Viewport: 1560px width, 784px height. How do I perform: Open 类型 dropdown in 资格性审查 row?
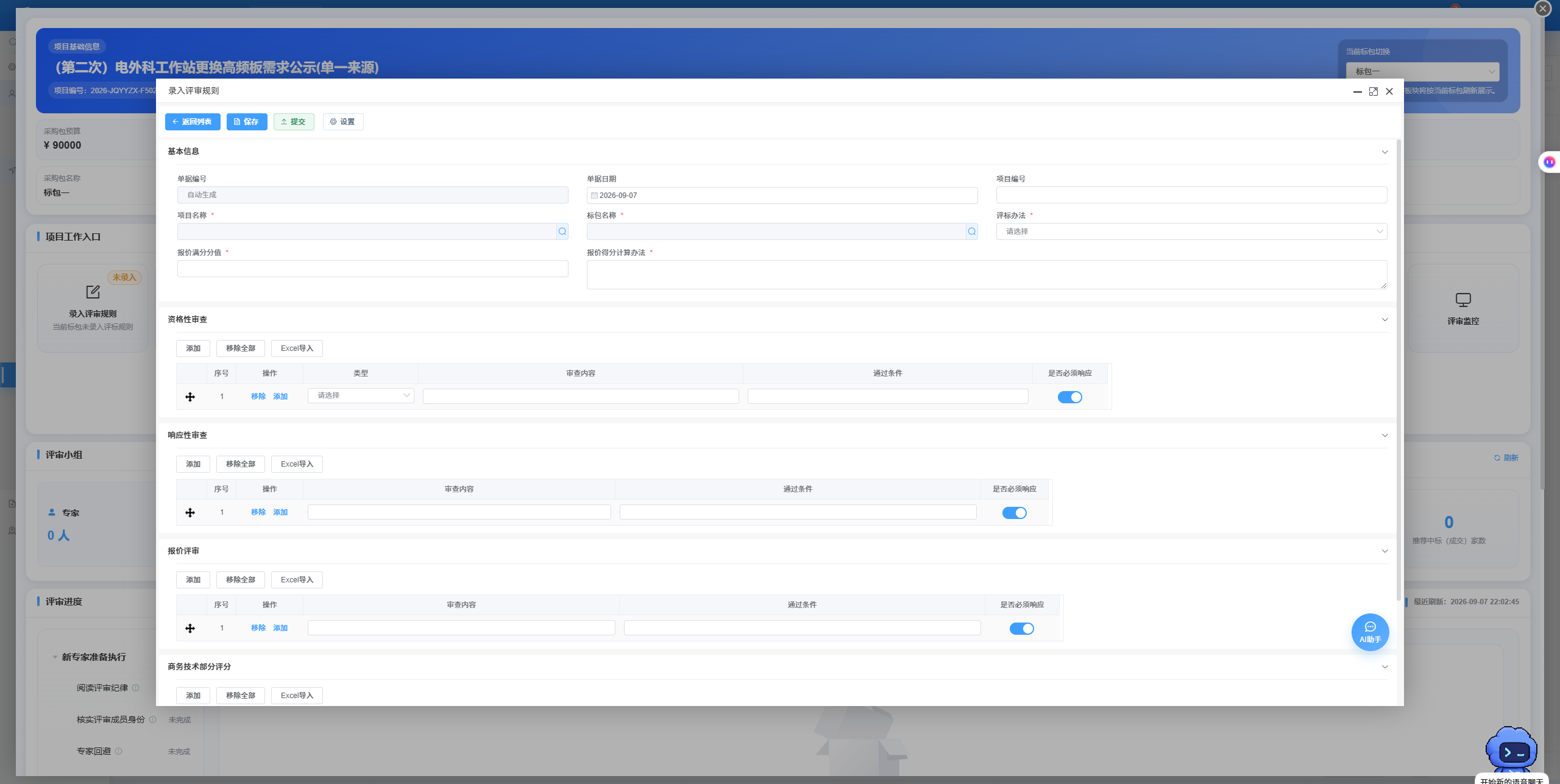[x=361, y=396]
